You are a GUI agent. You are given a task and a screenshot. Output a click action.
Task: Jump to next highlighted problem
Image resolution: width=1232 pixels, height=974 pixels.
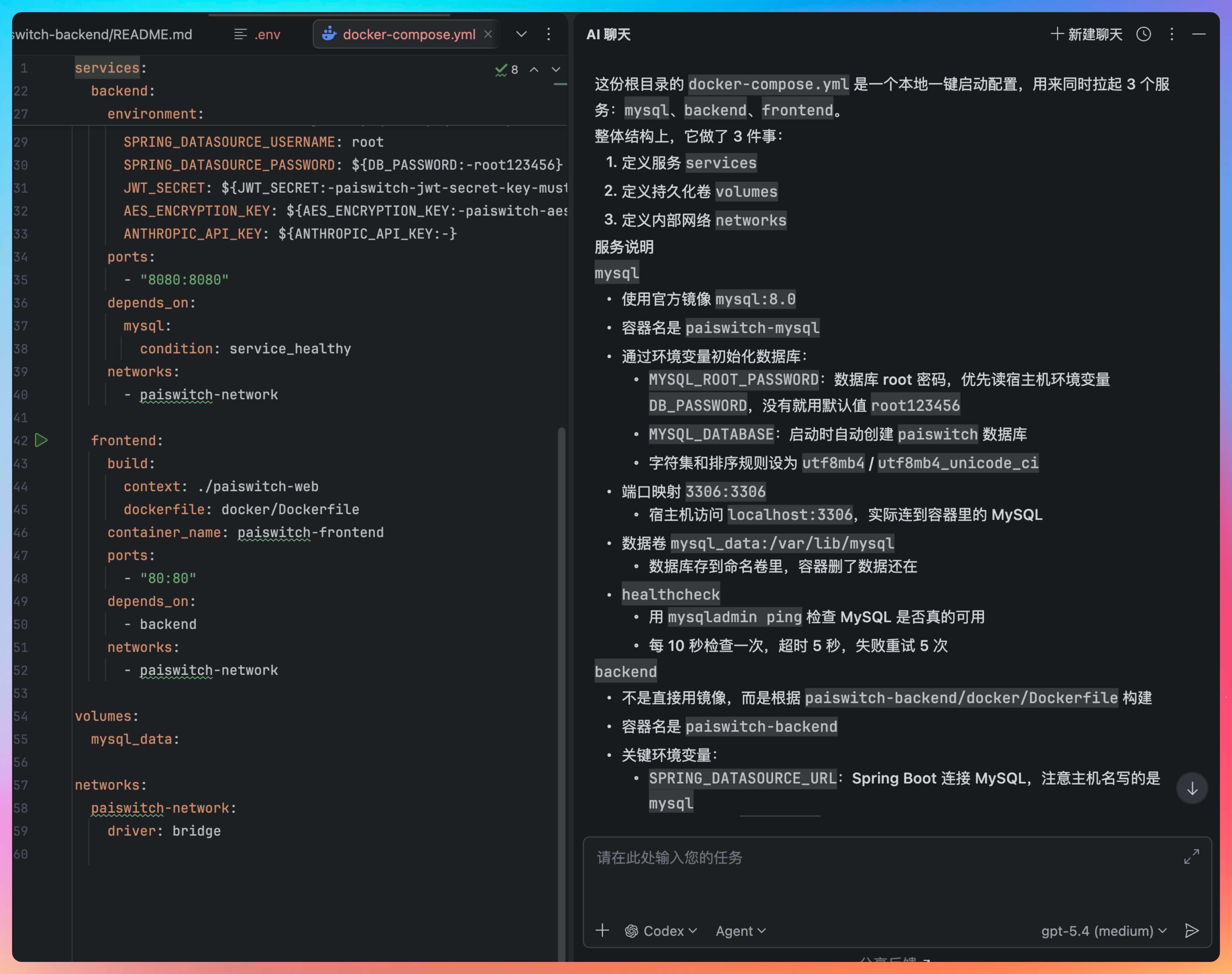tap(556, 69)
